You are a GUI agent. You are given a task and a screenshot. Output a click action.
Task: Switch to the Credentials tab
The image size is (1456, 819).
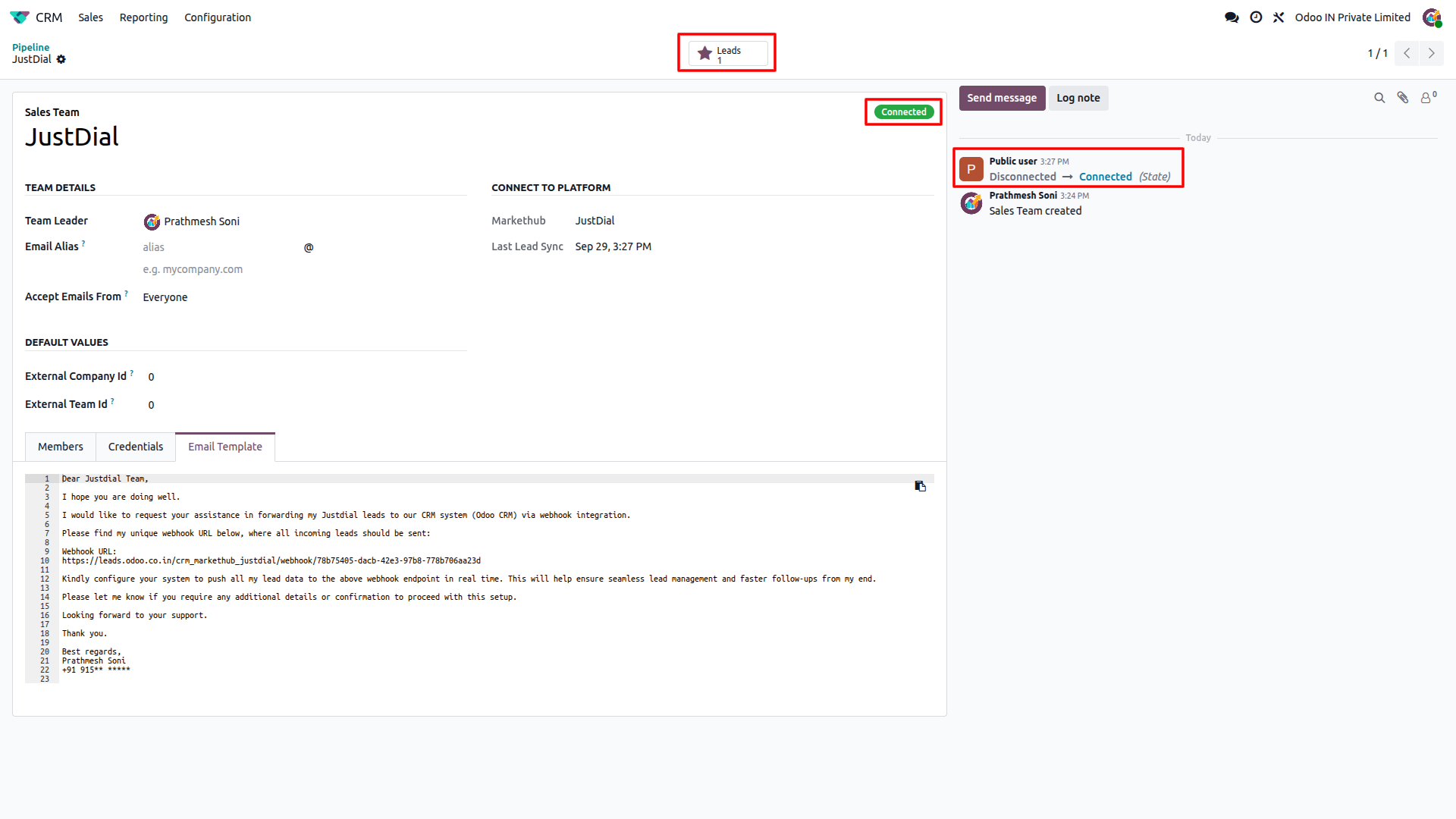(x=136, y=447)
